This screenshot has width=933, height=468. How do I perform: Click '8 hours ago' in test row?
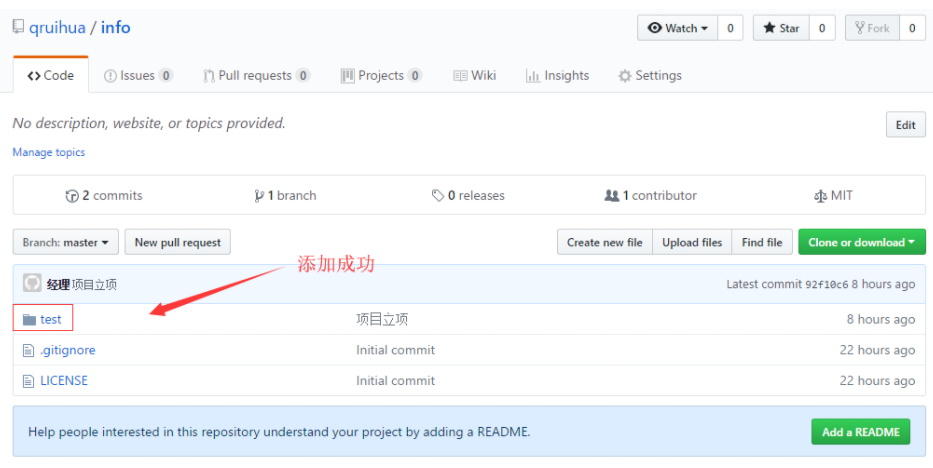(x=881, y=319)
